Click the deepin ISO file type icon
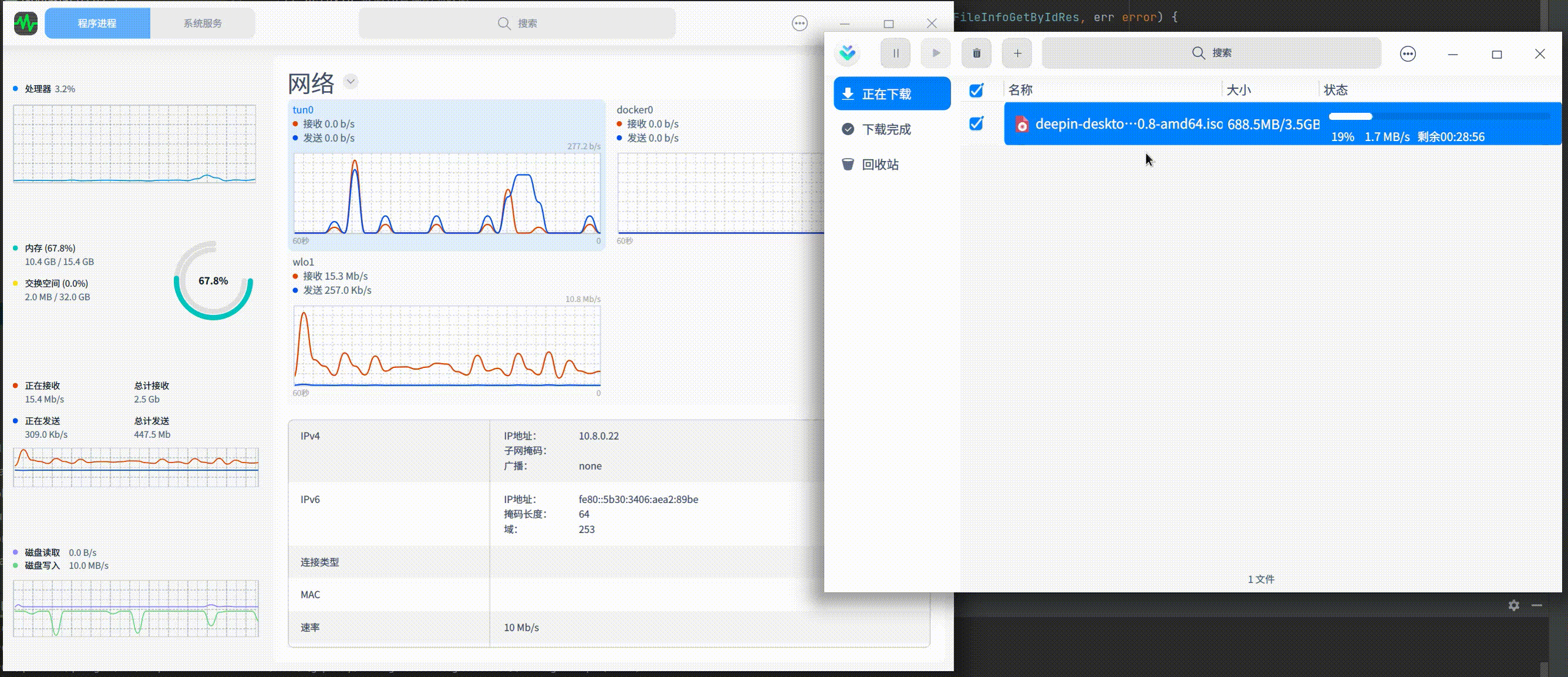The width and height of the screenshot is (1568, 677). click(1022, 125)
